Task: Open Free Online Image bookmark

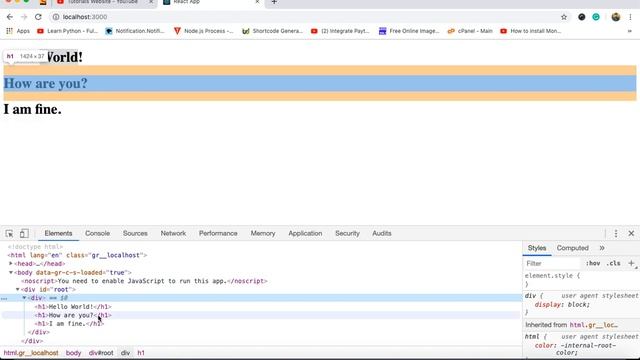Action: [409, 31]
